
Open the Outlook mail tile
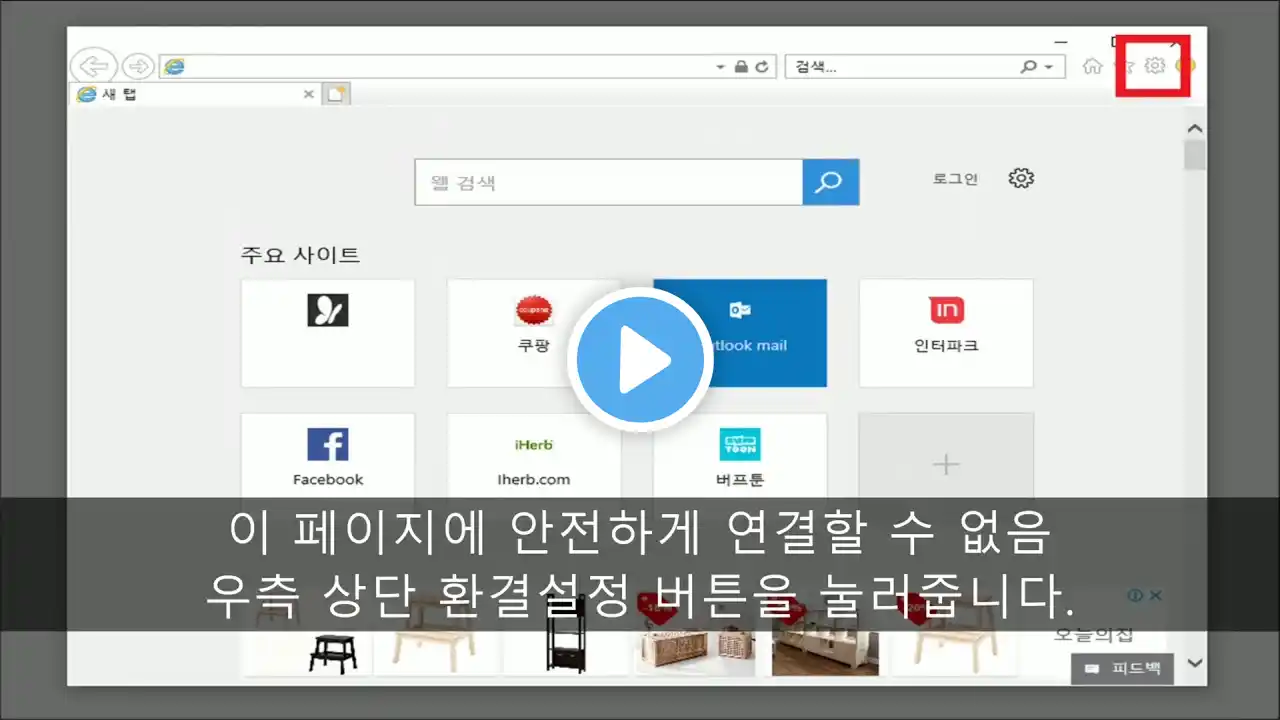(x=740, y=333)
